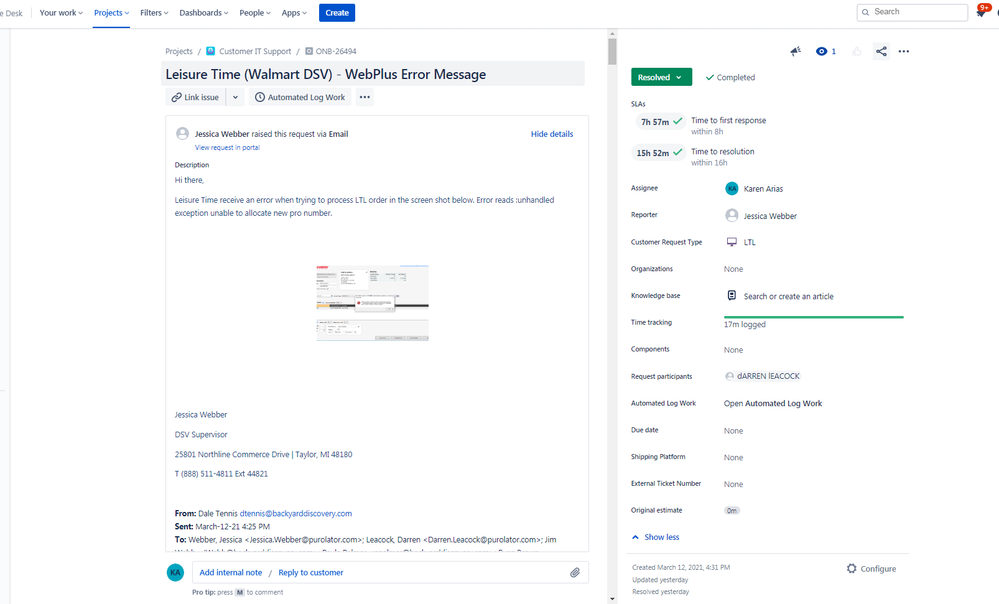Click the External Ticket Number None value
This screenshot has width=999, height=604.
pyautogui.click(x=733, y=484)
